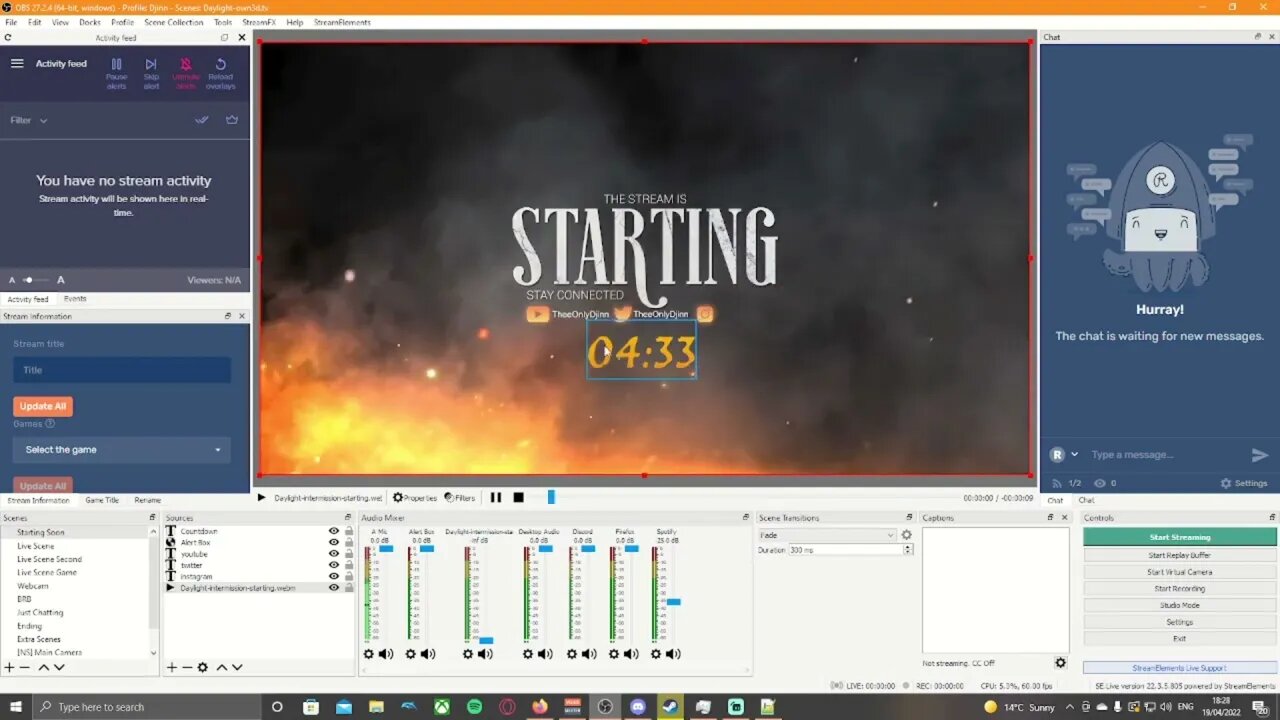This screenshot has width=1280, height=720.
Task: Open Scene Transitions properties gear
Action: 906,535
